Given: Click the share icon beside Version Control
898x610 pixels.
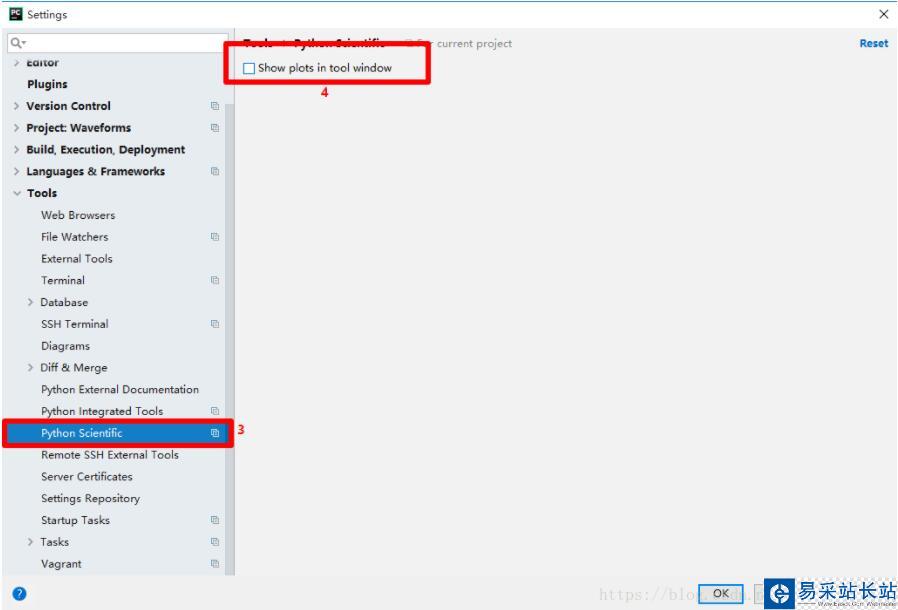Looking at the screenshot, I should tap(215, 106).
